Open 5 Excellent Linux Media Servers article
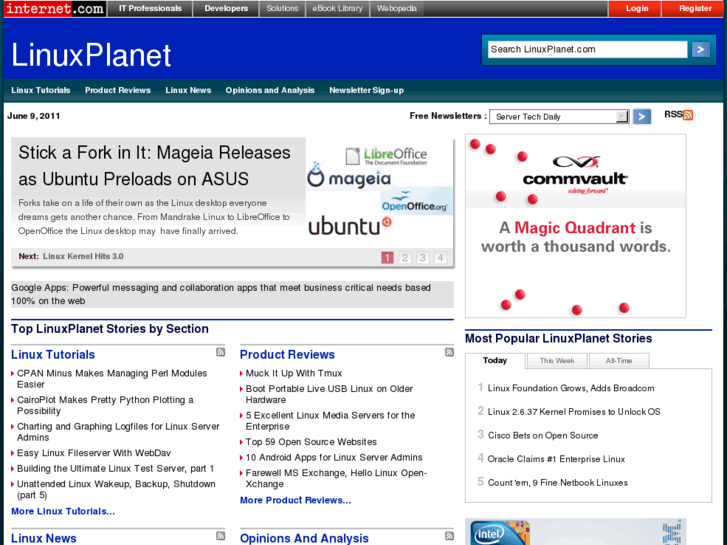Image resolution: width=727 pixels, height=545 pixels. click(x=330, y=420)
